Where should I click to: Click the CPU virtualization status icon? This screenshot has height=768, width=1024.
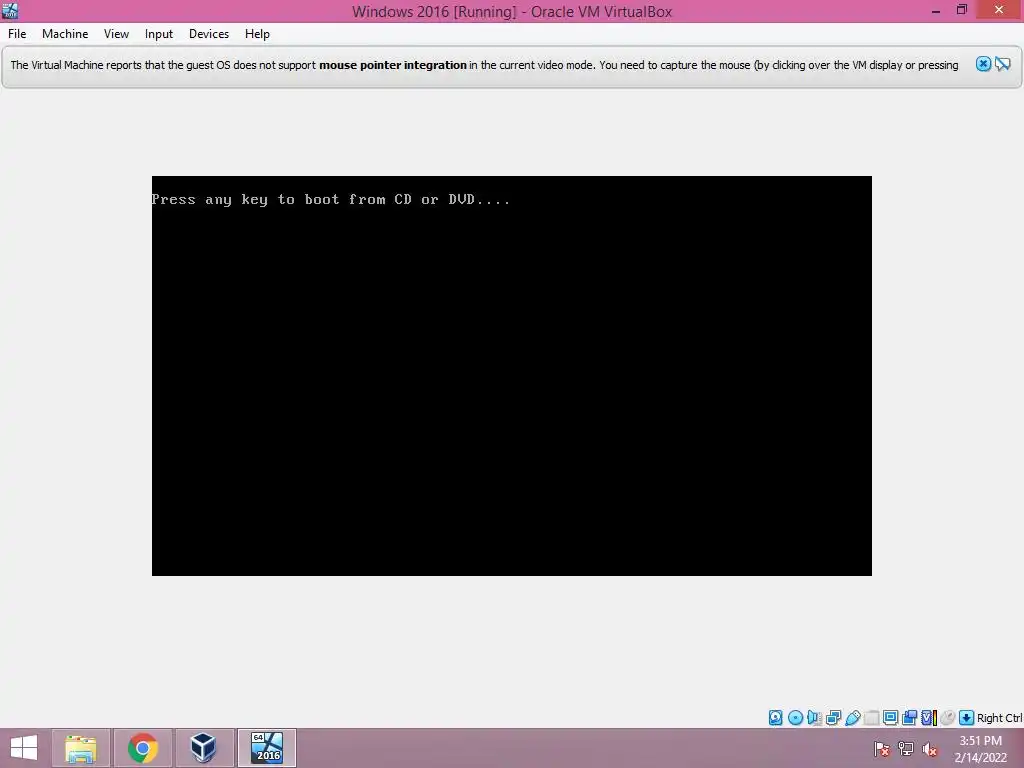[x=929, y=718]
